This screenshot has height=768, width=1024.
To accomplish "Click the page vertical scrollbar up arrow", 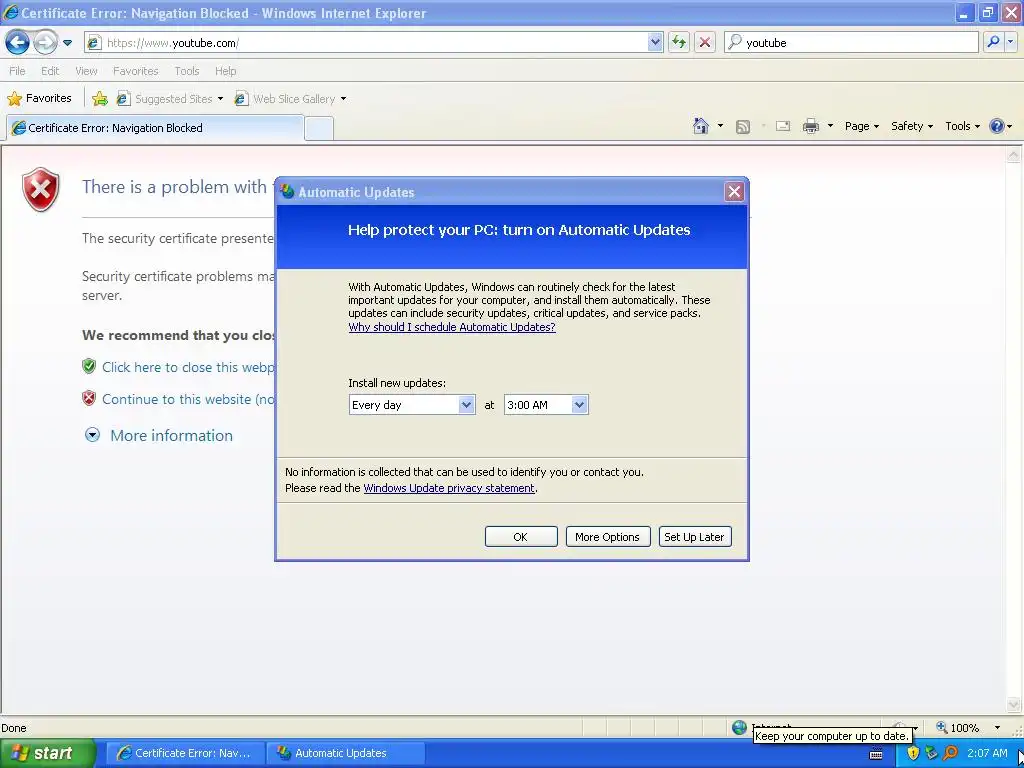I will pyautogui.click(x=1014, y=155).
